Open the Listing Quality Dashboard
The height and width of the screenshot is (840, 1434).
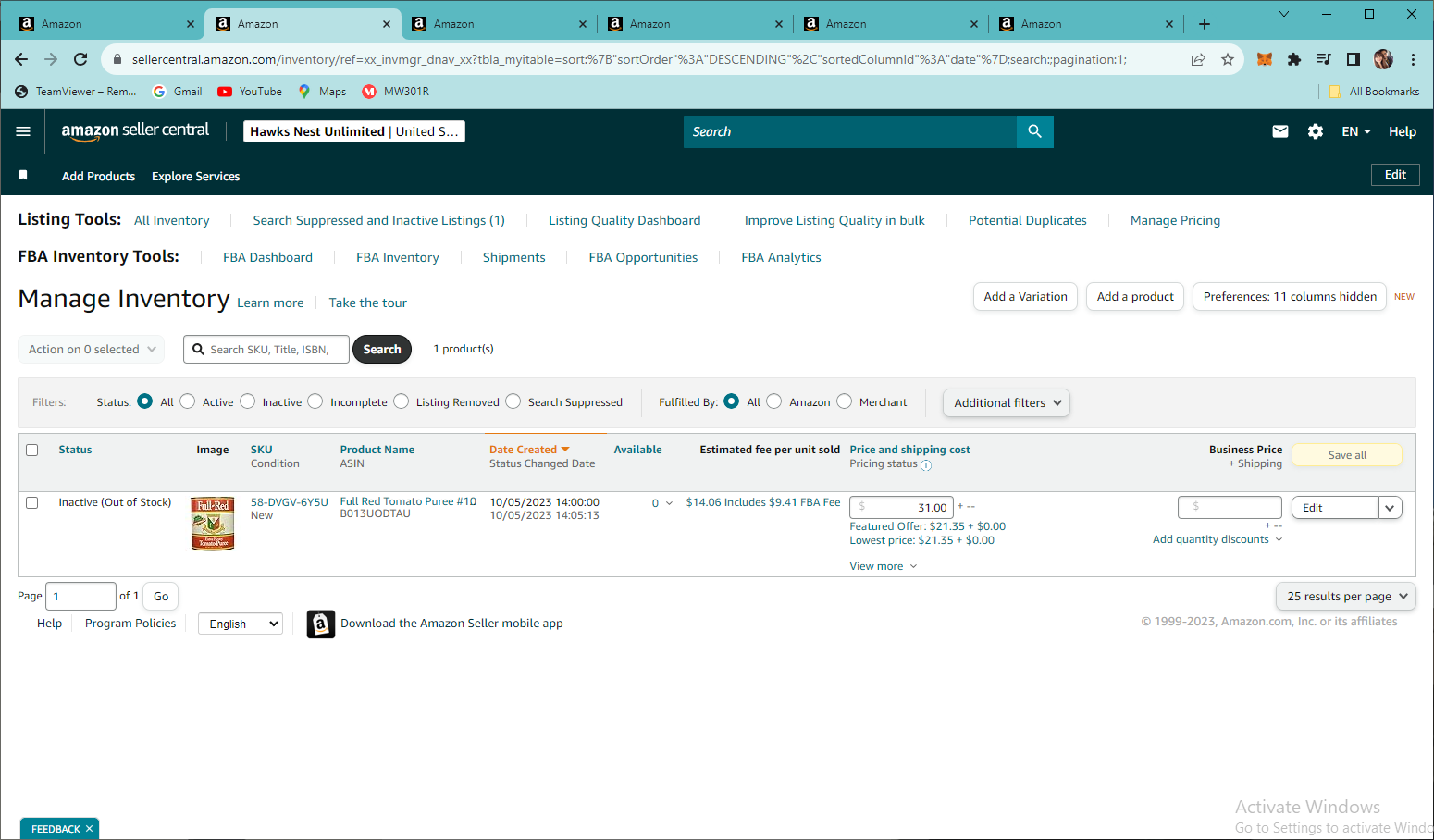pyautogui.click(x=624, y=220)
